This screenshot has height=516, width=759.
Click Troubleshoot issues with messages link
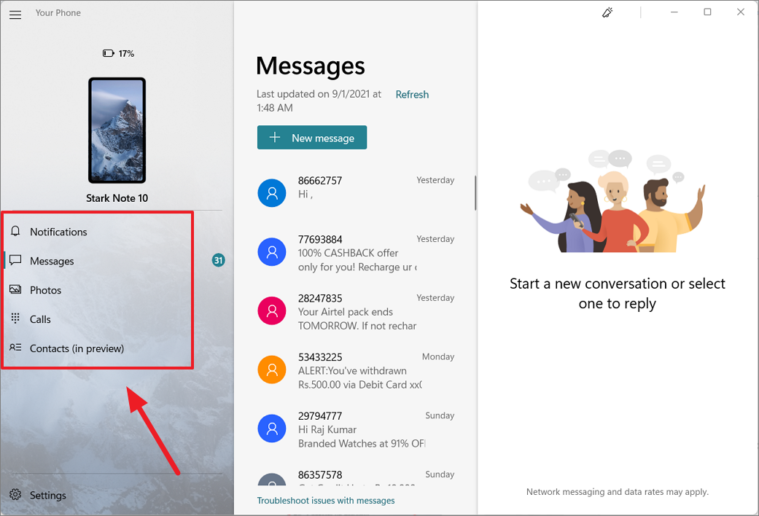326,501
